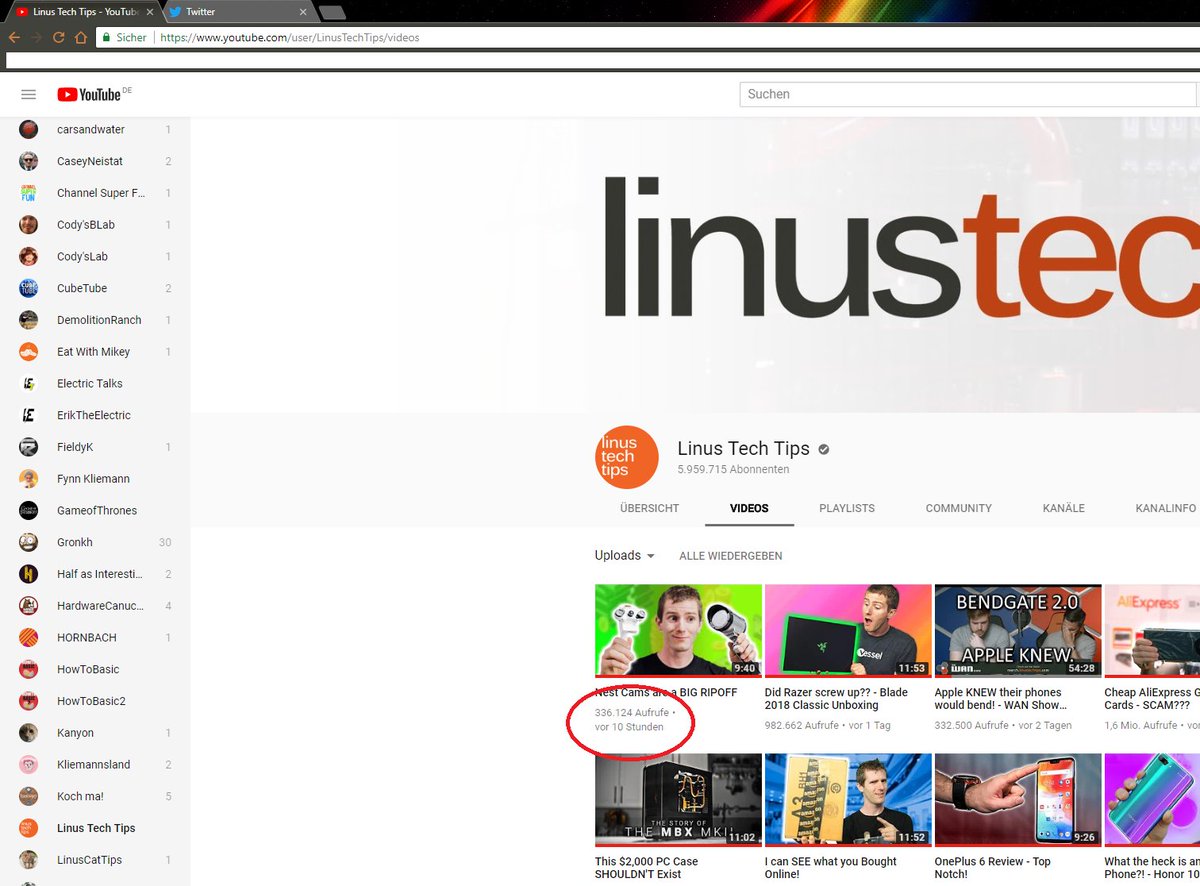This screenshot has width=1200, height=886.
Task: Click the browser URL address bar
Action: tap(650, 37)
